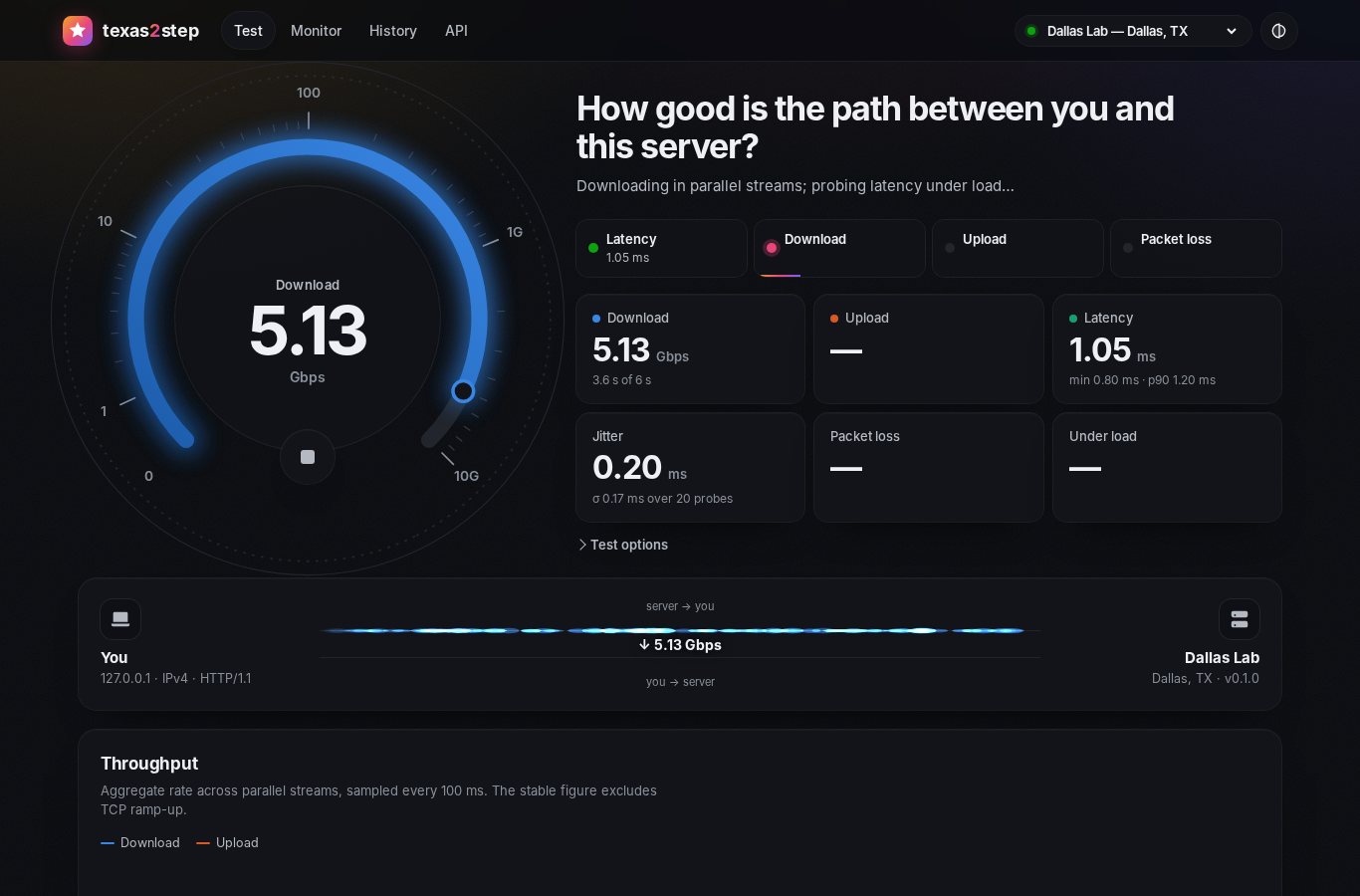1360x896 pixels.
Task: Click the 10G gauge scale label
Action: tap(466, 476)
